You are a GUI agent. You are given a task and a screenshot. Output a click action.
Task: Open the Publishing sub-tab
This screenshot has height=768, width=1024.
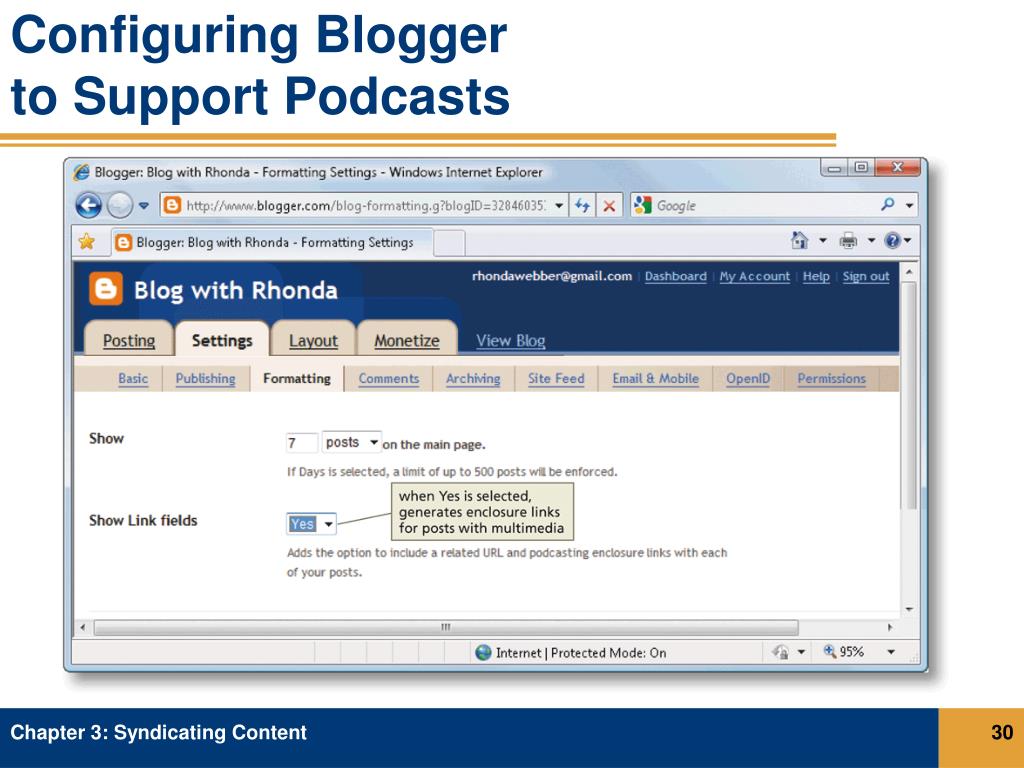205,379
